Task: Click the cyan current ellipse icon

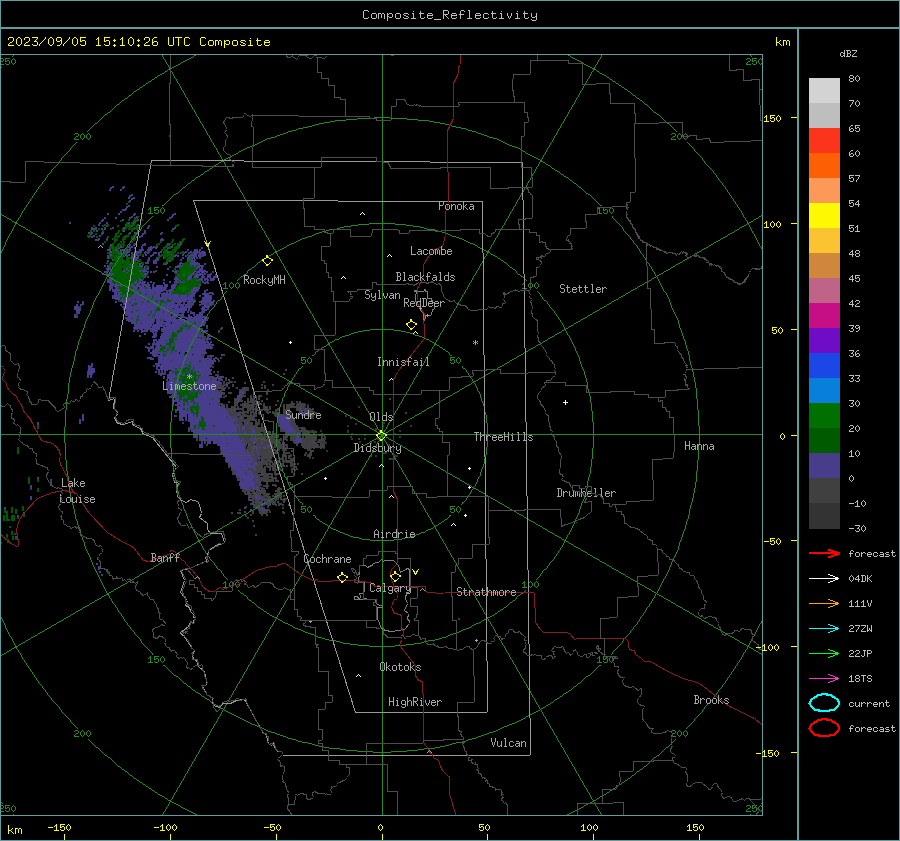Action: 824,703
